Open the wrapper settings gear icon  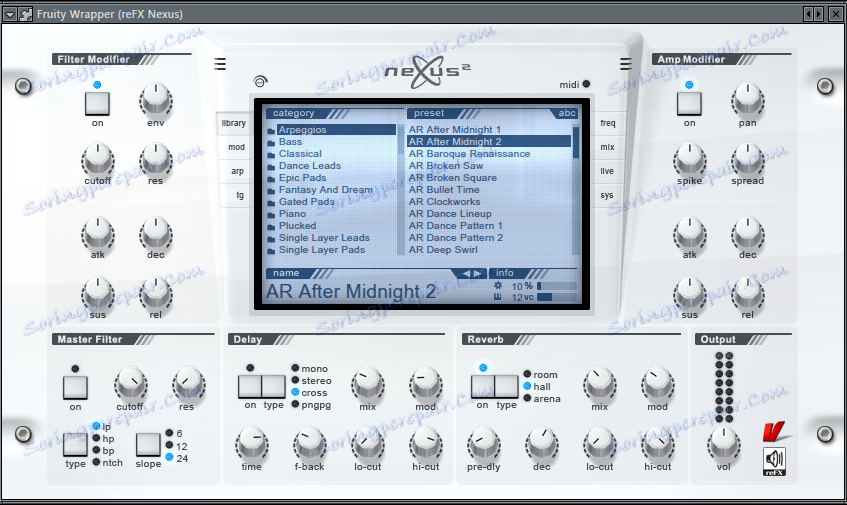[x=25, y=14]
